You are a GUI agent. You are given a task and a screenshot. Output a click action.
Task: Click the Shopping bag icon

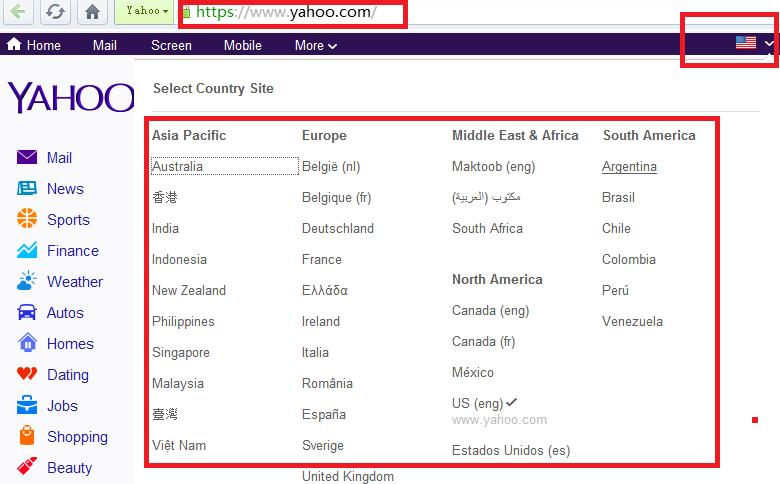click(27, 435)
